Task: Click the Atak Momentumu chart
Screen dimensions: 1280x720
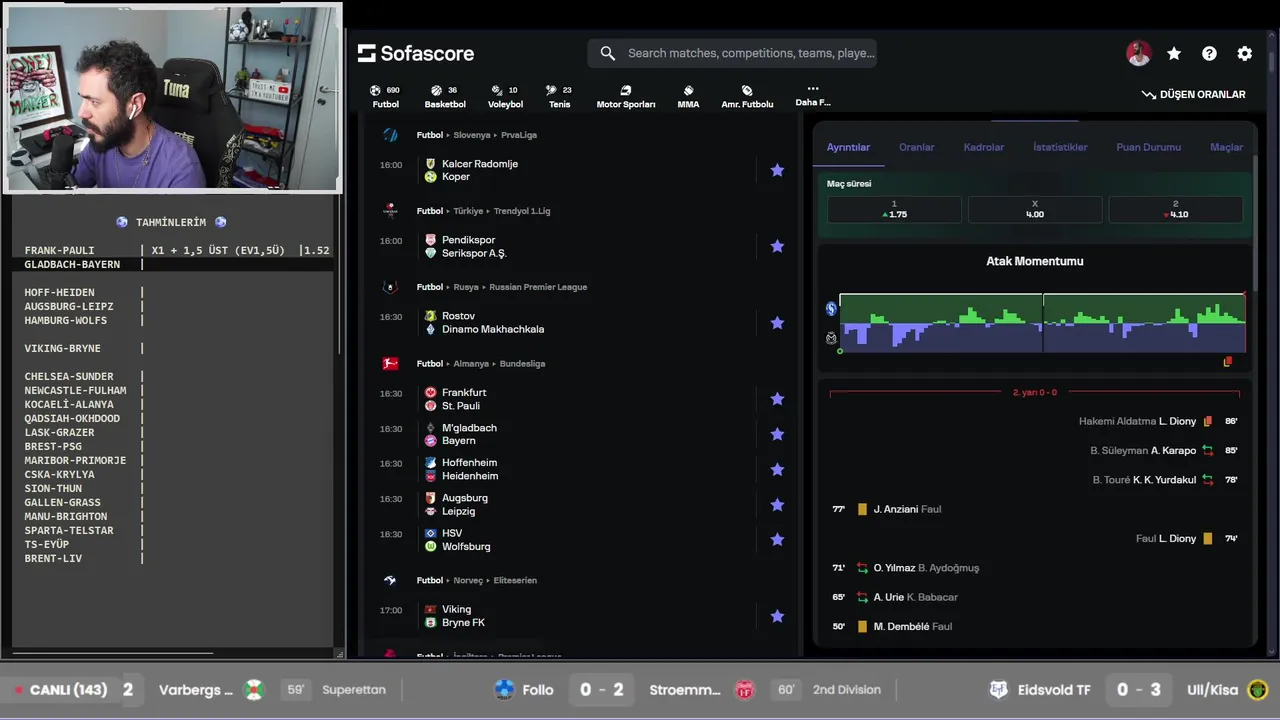Action: click(1042, 323)
